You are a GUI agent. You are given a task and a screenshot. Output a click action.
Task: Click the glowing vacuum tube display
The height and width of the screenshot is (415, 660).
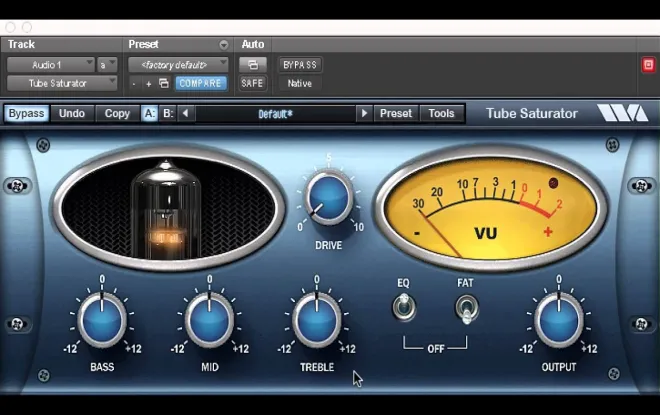(x=169, y=208)
